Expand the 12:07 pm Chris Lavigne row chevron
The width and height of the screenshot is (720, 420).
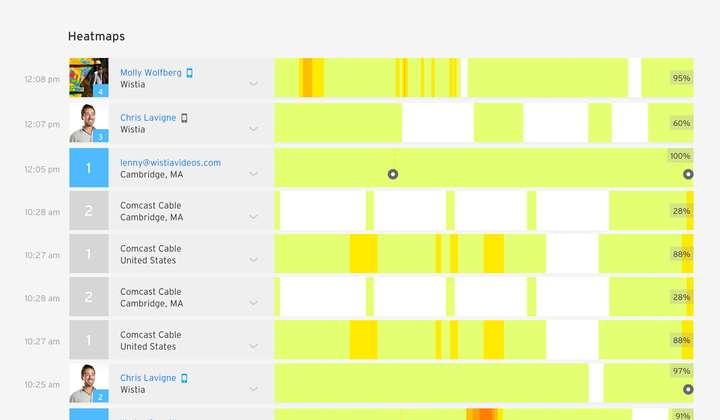(x=253, y=129)
